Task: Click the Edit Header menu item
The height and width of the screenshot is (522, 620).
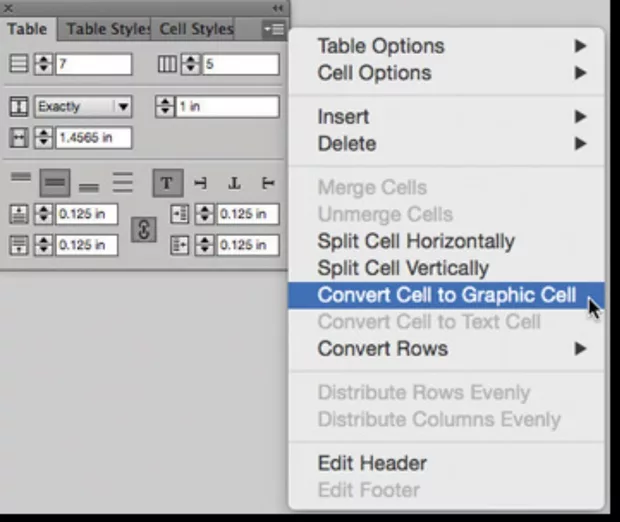Action: pos(372,463)
